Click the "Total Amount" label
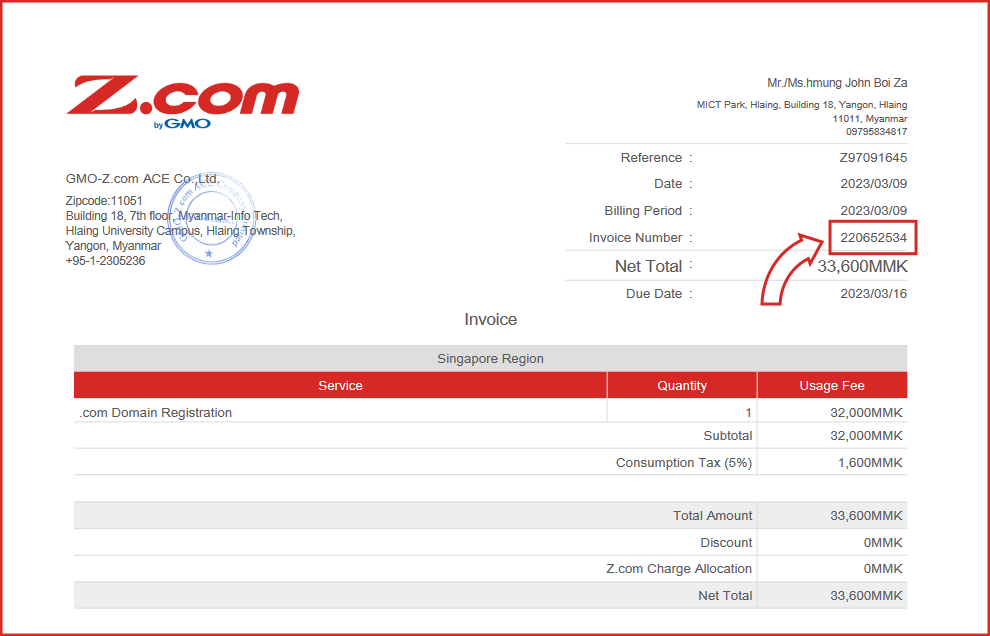The height and width of the screenshot is (636, 990). pyautogui.click(x=712, y=516)
